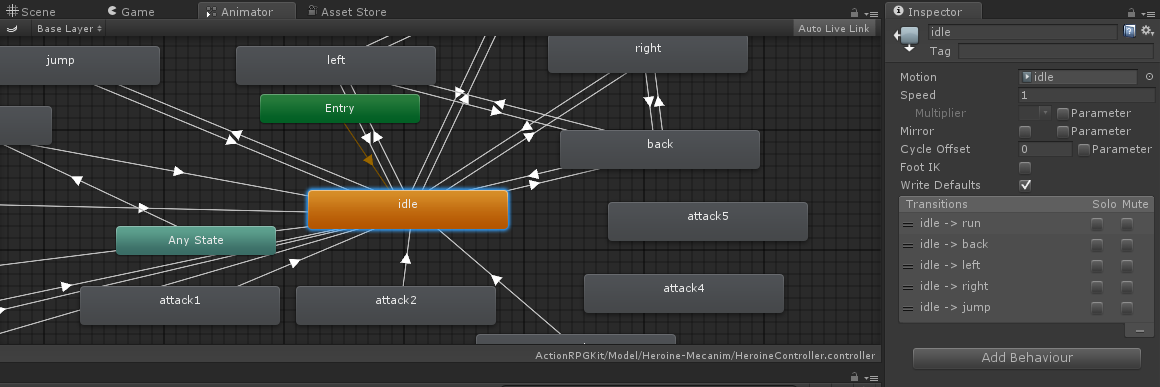Screen dimensions: 1160x387
Task: Switch to the Scene tab
Action: 31,11
